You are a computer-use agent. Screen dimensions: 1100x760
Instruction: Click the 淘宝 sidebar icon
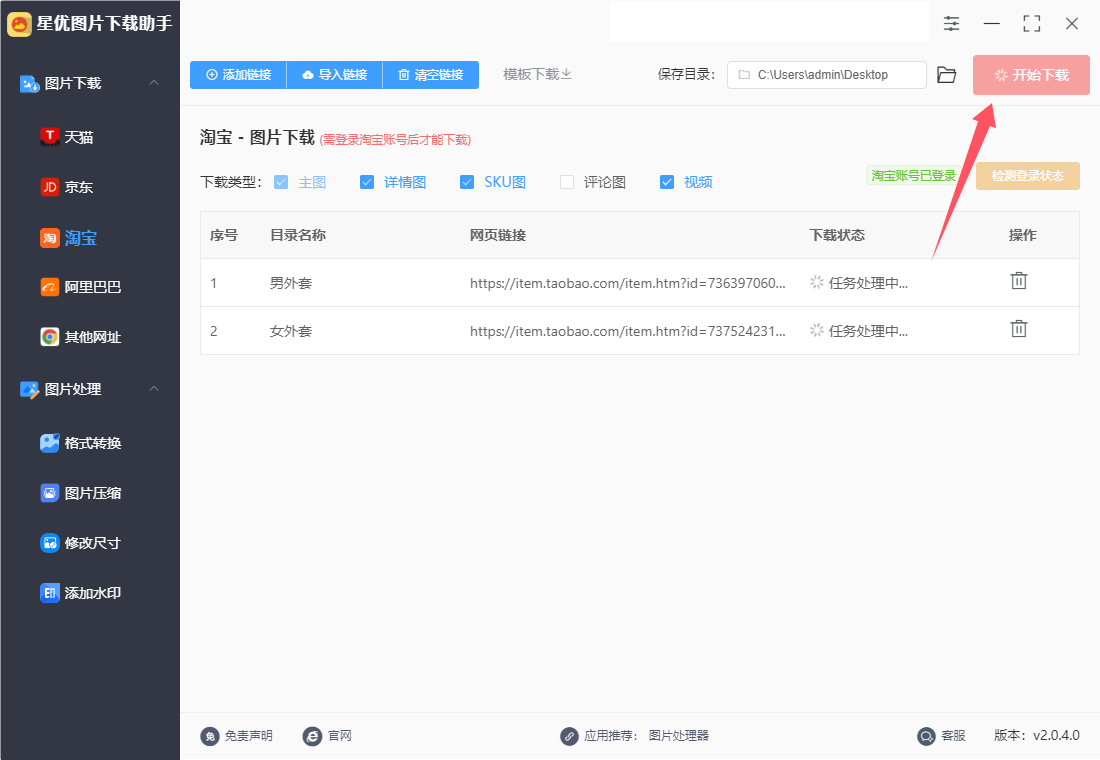(x=49, y=238)
